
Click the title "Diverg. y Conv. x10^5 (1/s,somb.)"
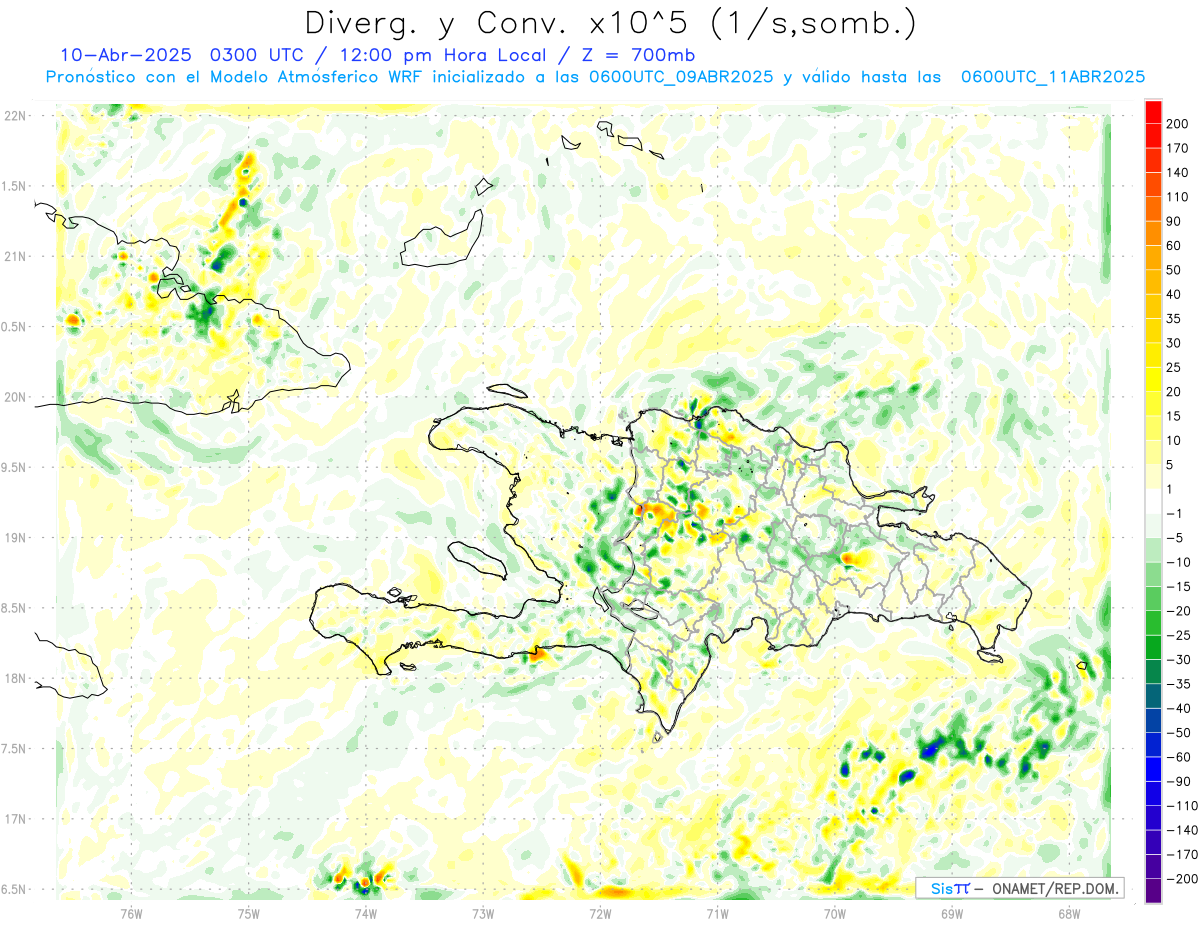[x=610, y=23]
